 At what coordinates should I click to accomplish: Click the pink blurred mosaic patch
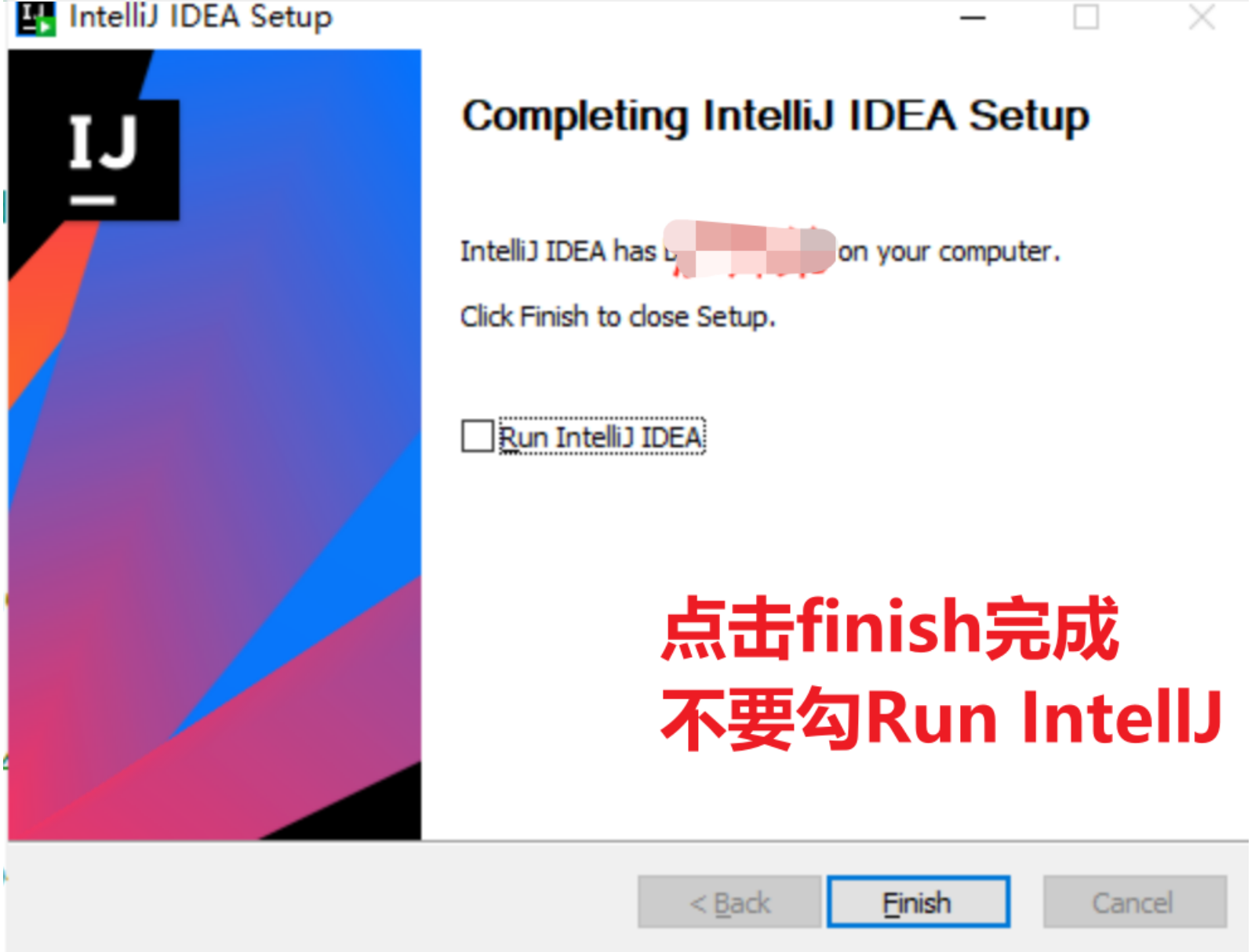coord(749,249)
